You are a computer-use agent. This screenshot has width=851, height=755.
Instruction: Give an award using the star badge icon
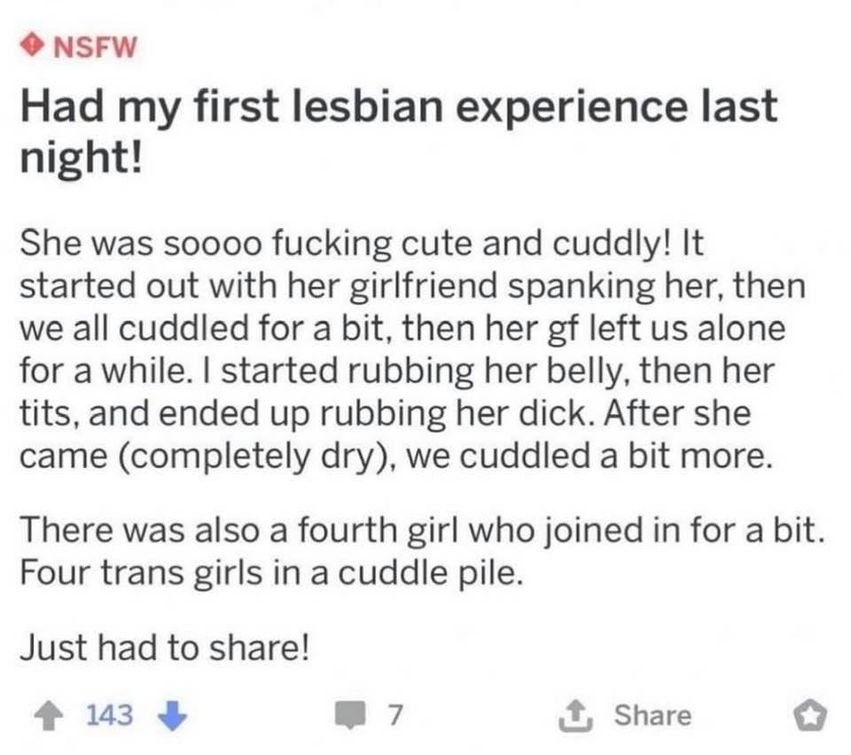pos(811,716)
